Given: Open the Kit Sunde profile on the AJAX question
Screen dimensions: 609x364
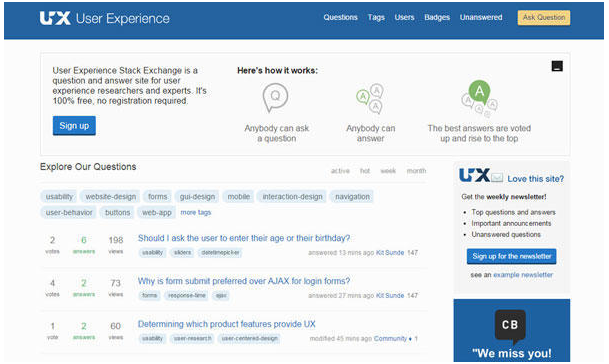Looking at the screenshot, I should (x=390, y=296).
